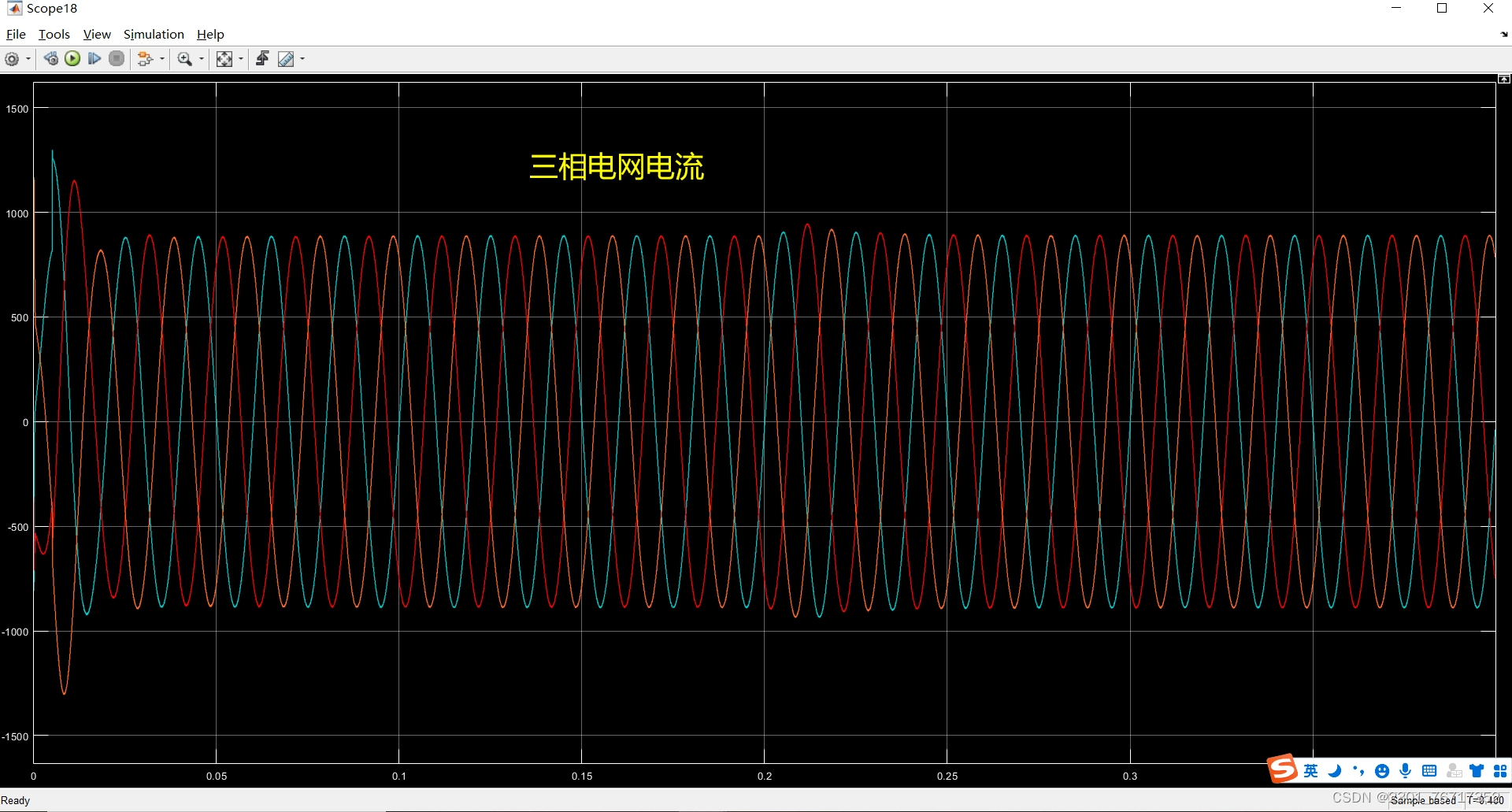Click the grey Stop simulation button
This screenshot has height=812, width=1512.
(117, 58)
